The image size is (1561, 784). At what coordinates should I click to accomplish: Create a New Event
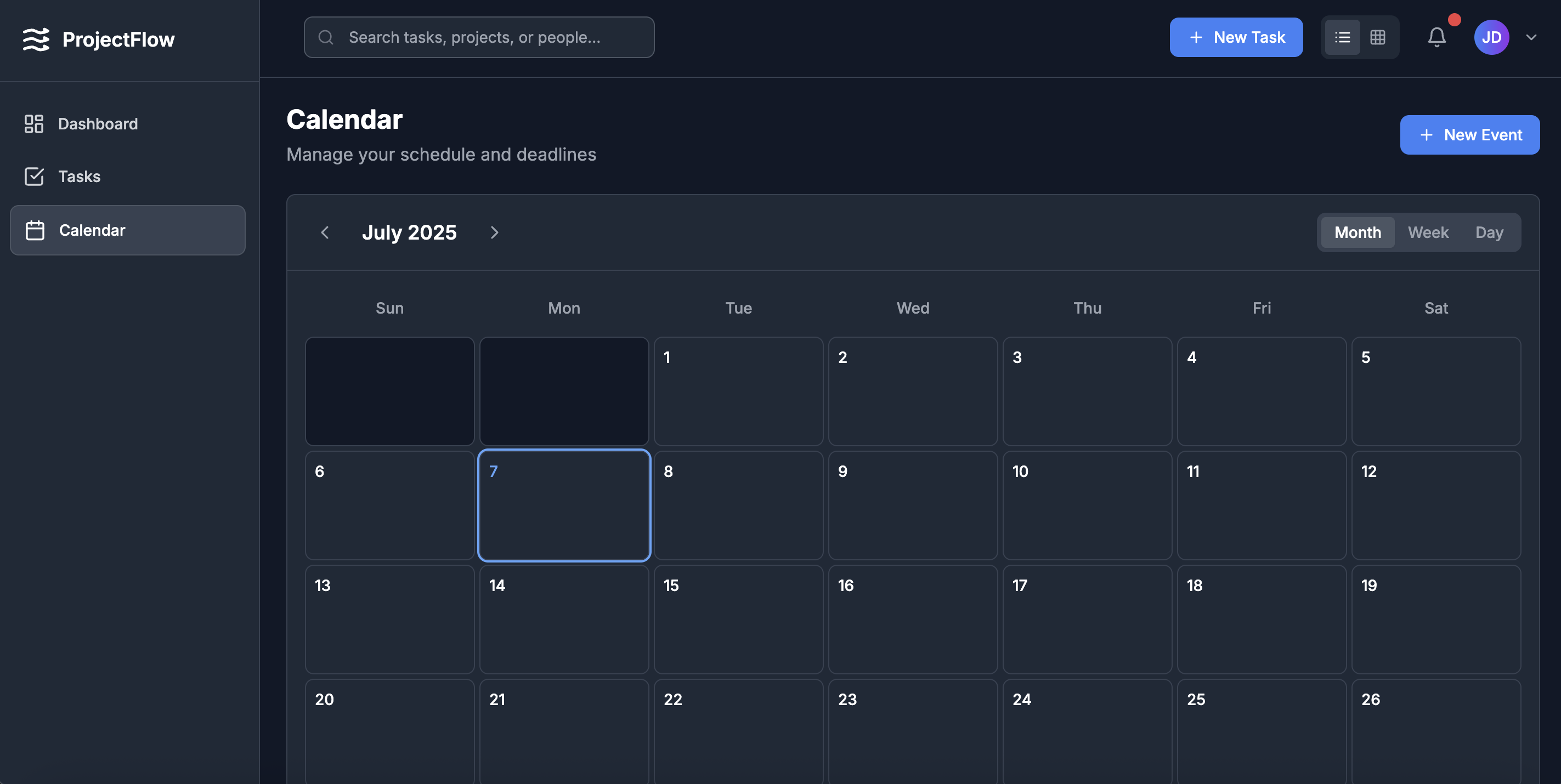(x=1469, y=135)
